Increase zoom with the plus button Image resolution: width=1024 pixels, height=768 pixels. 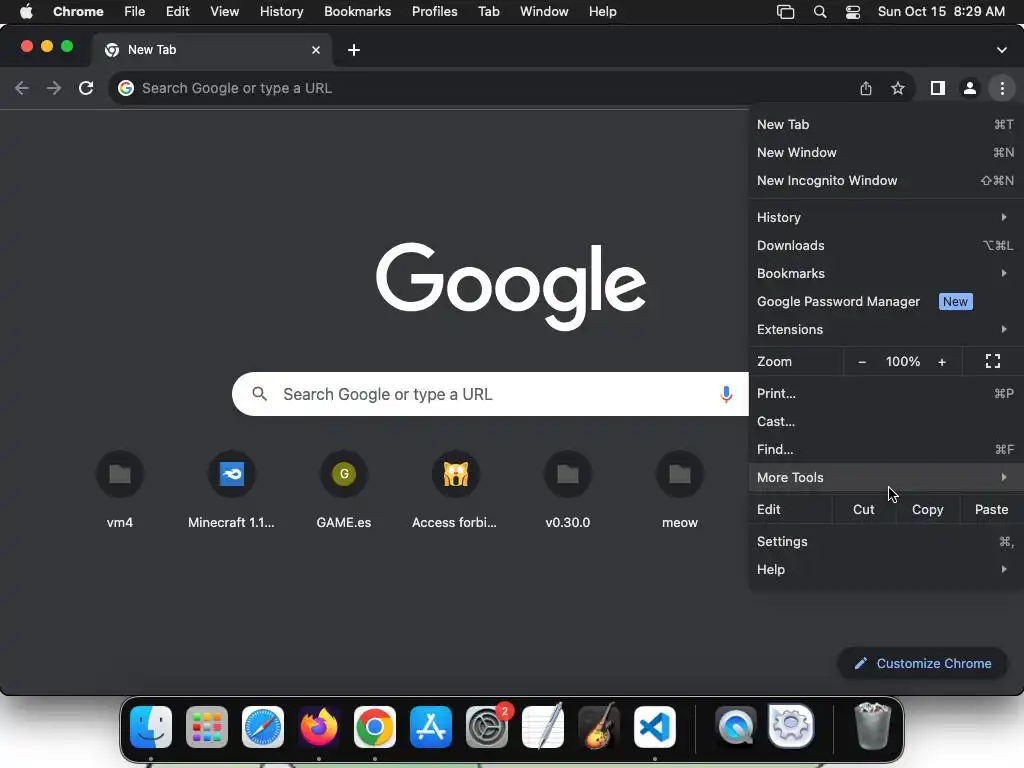(942, 362)
